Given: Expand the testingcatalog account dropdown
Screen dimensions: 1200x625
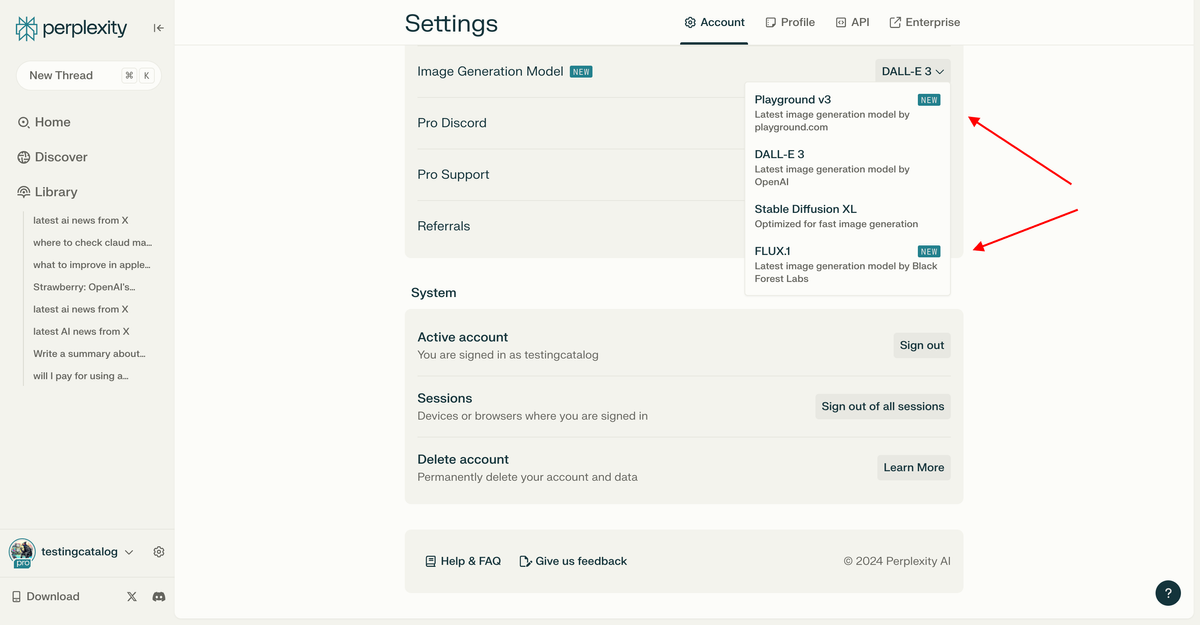Looking at the screenshot, I should [128, 551].
